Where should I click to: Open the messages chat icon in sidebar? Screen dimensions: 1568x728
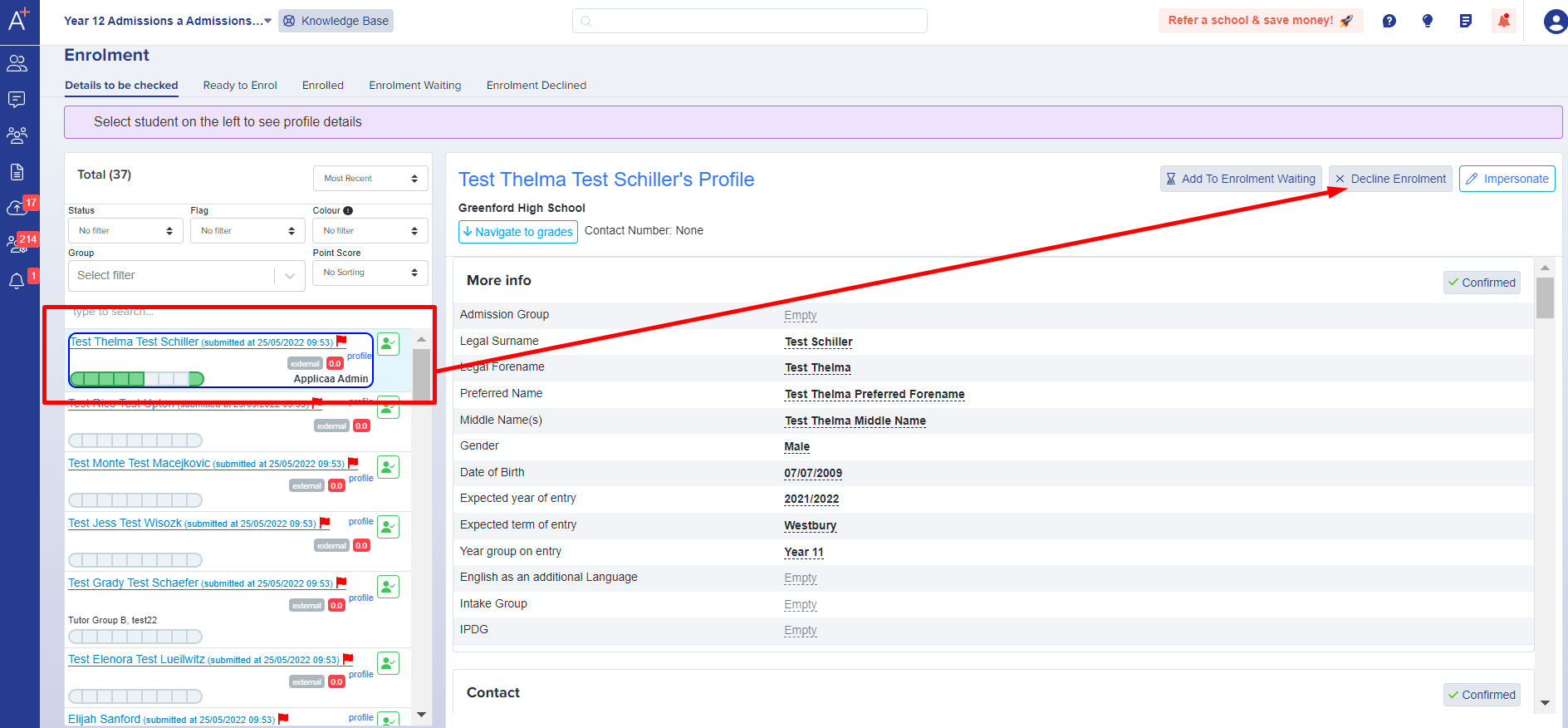(17, 100)
